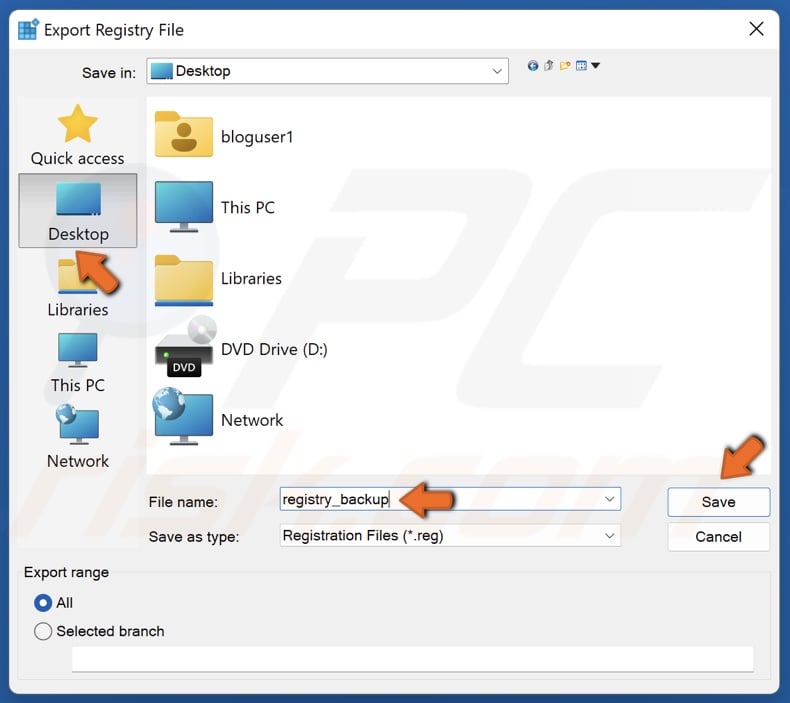The height and width of the screenshot is (703, 790).
Task: Click the Back navigation icon in toolbar
Action: pos(533,66)
